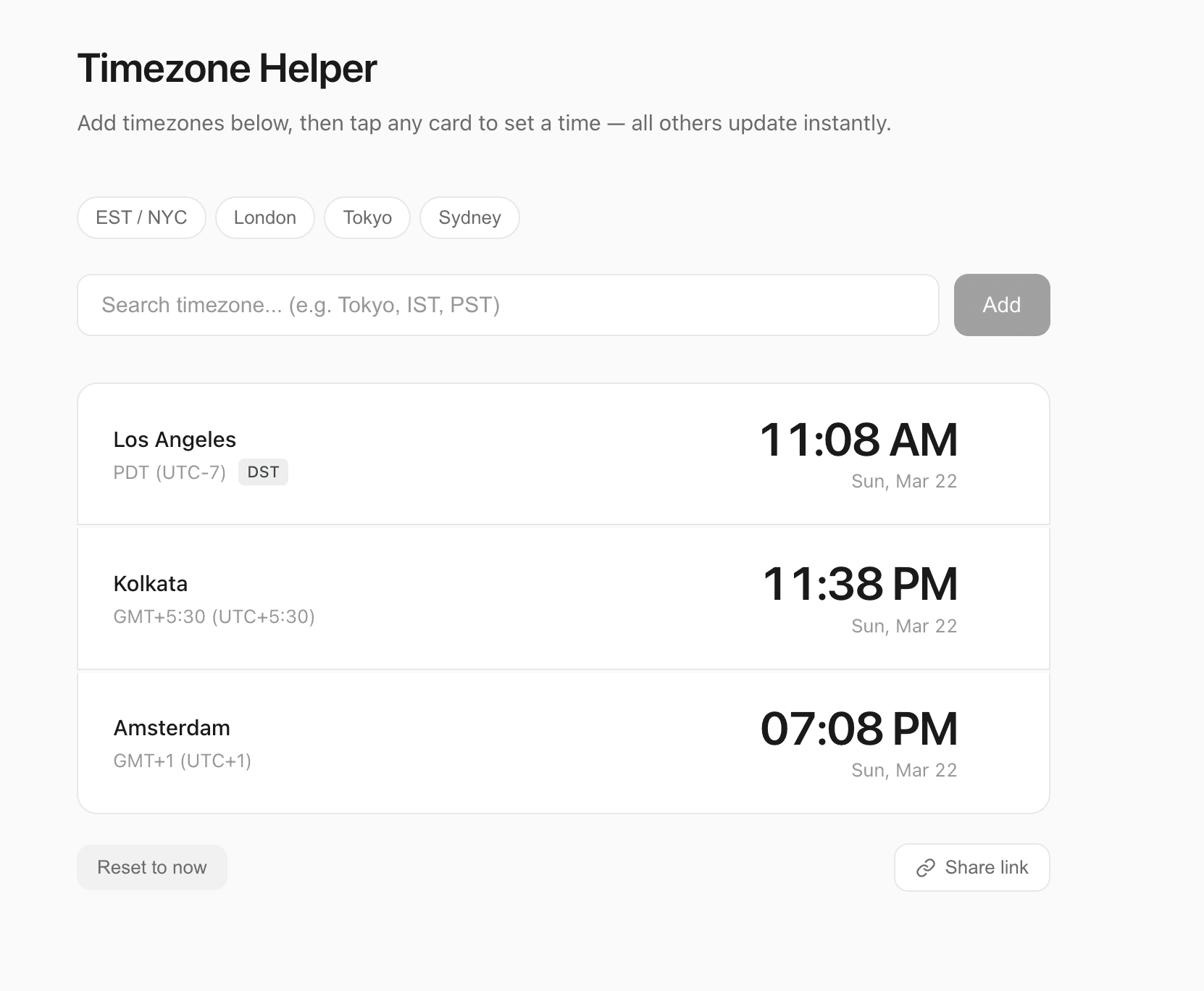This screenshot has height=991, width=1204.
Task: Click the 11:08 AM time on Los Angeles
Action: tap(859, 438)
